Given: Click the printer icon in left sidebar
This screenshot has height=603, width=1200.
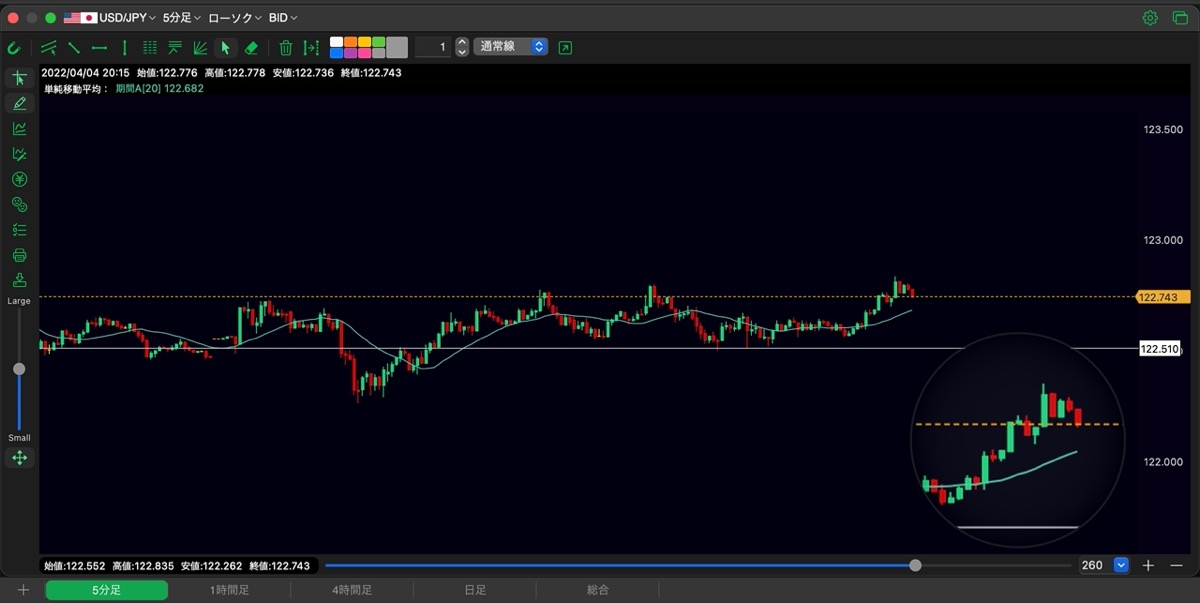Looking at the screenshot, I should coord(19,255).
